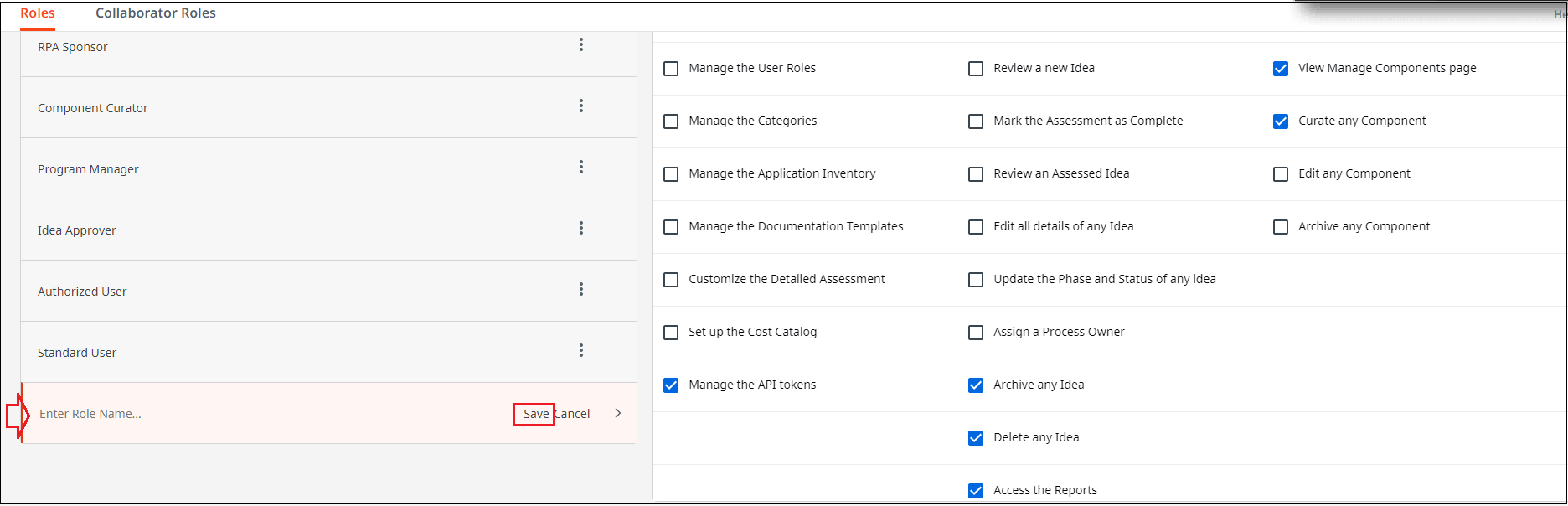Screen dimensions: 1568x506
Task: Open the RPA Sponsor kebab menu
Action: coord(580,45)
